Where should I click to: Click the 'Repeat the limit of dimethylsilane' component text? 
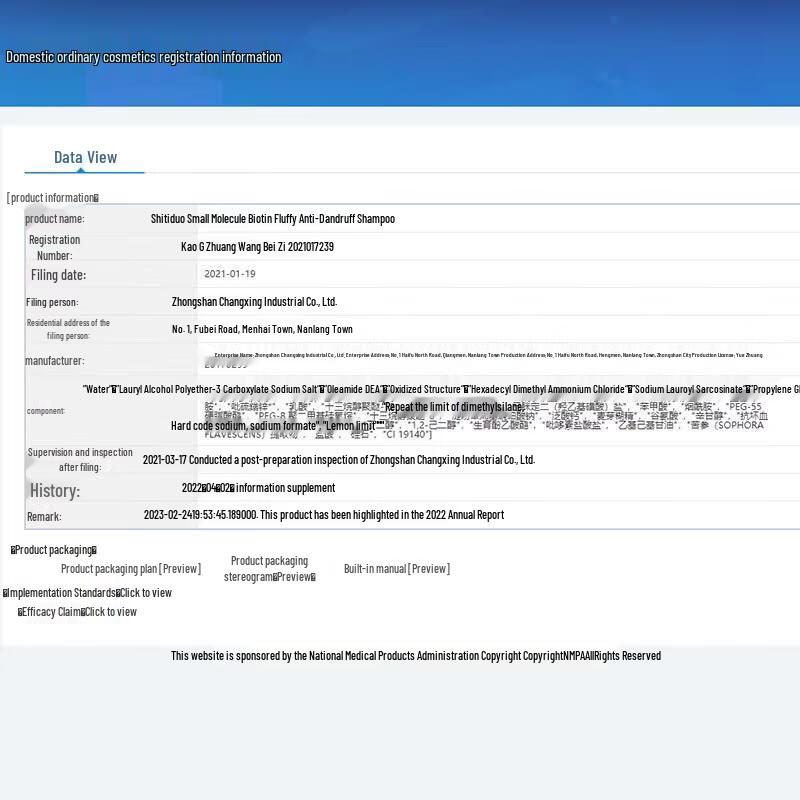click(x=454, y=407)
